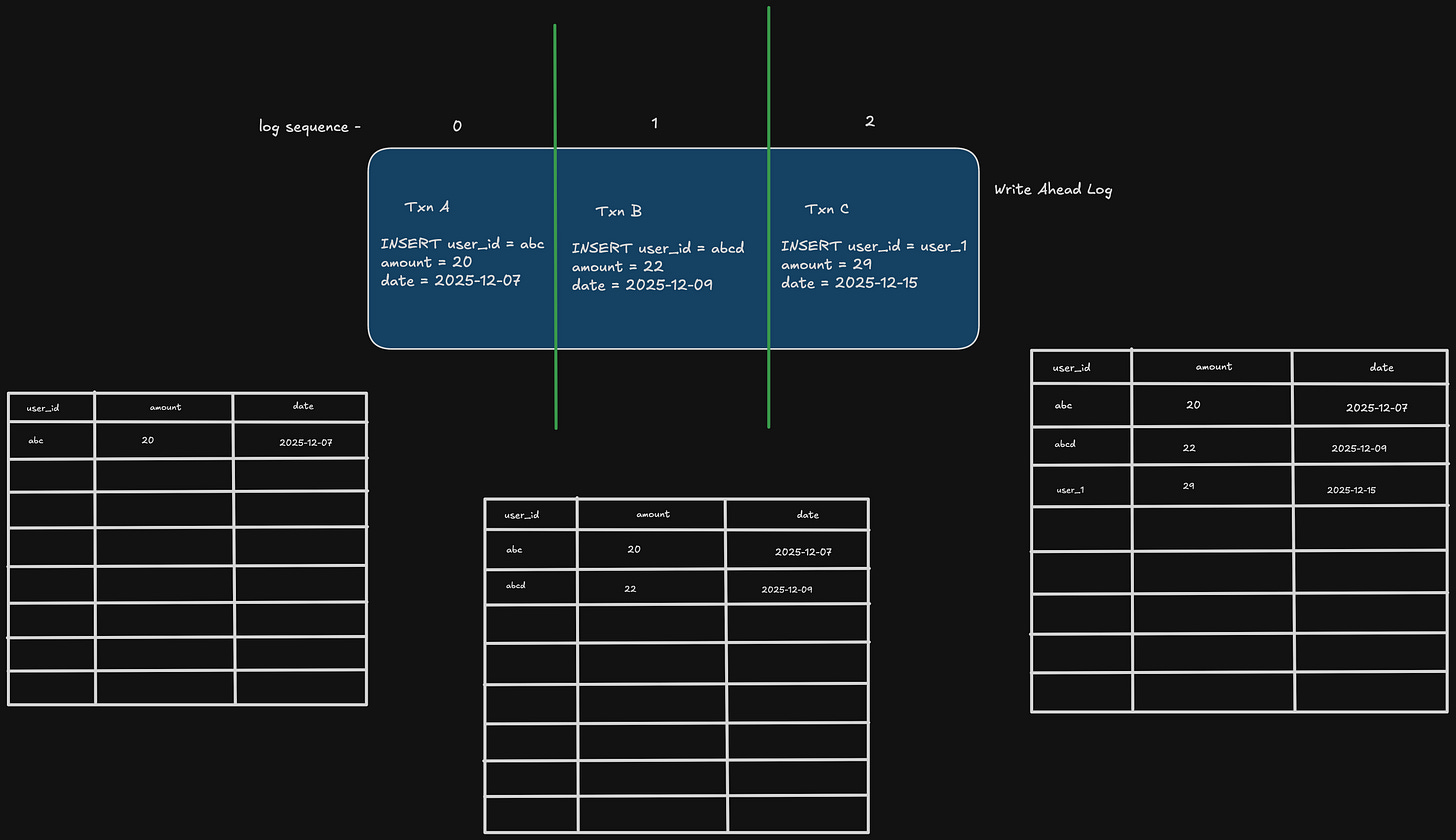Click "date" header of the three-row table
Screen dimensions: 1456x840
tap(1381, 368)
